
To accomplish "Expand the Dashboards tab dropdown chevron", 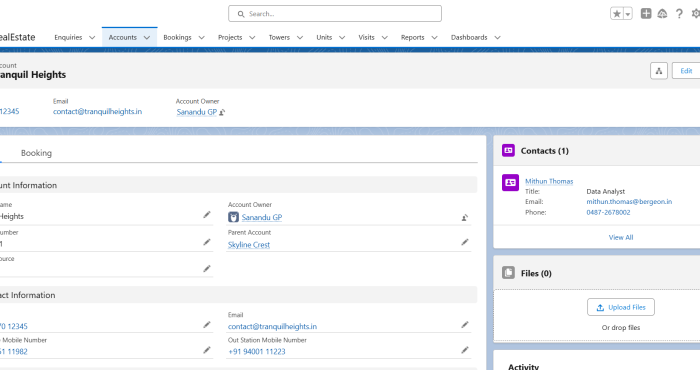I will 497,37.
